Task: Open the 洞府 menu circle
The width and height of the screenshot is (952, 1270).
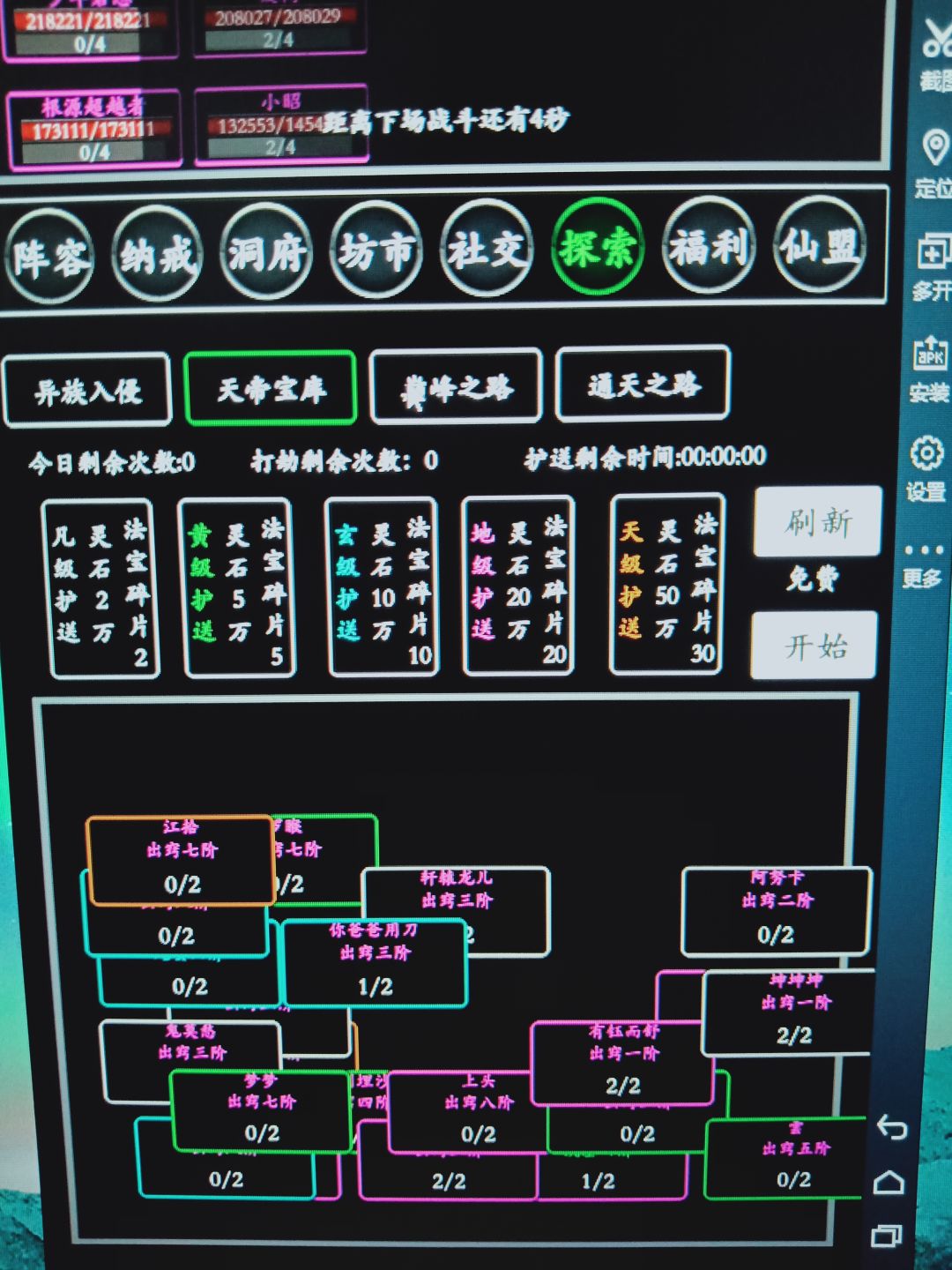Action: 266,252
